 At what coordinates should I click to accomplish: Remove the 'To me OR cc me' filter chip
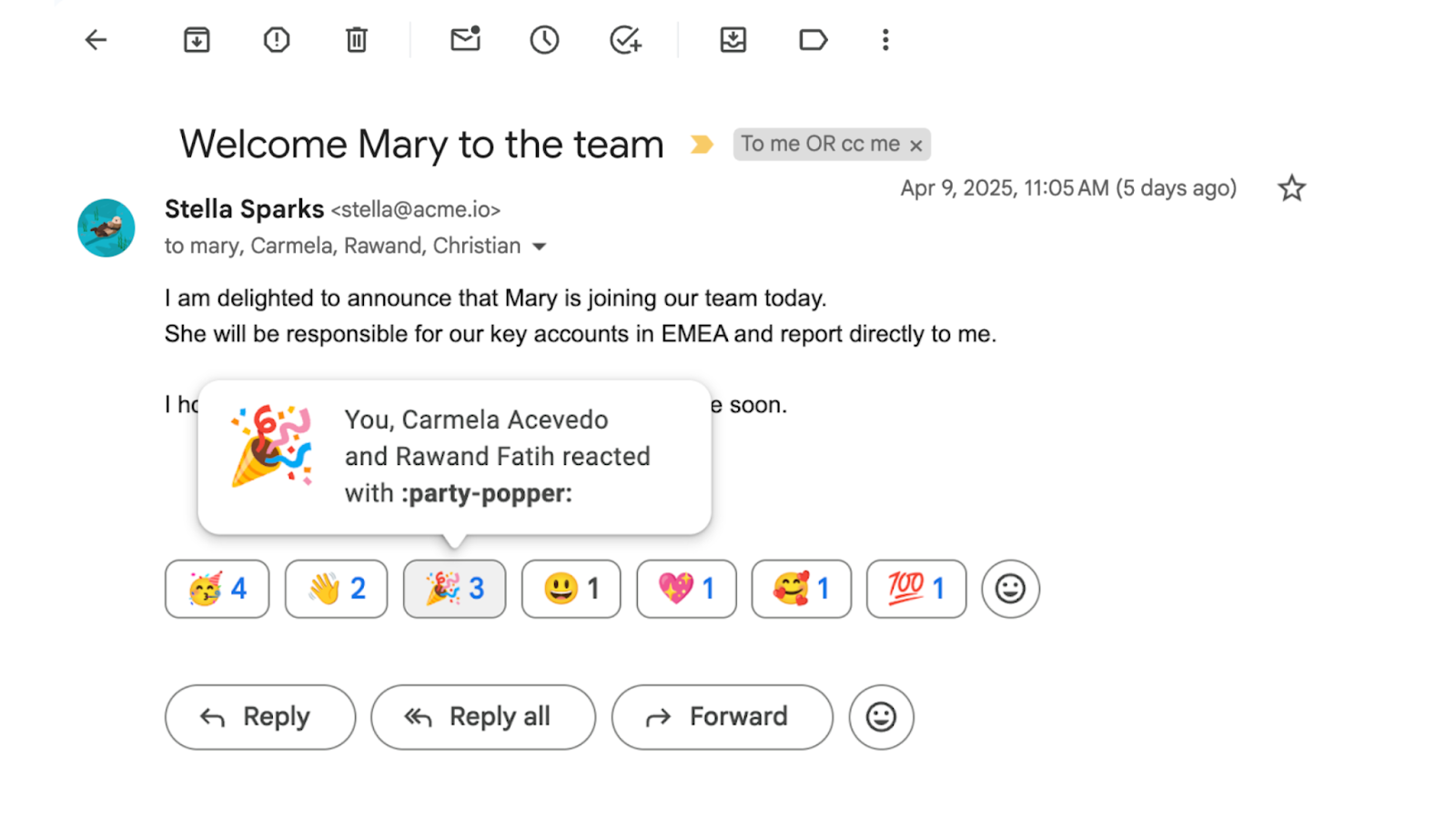pos(916,144)
